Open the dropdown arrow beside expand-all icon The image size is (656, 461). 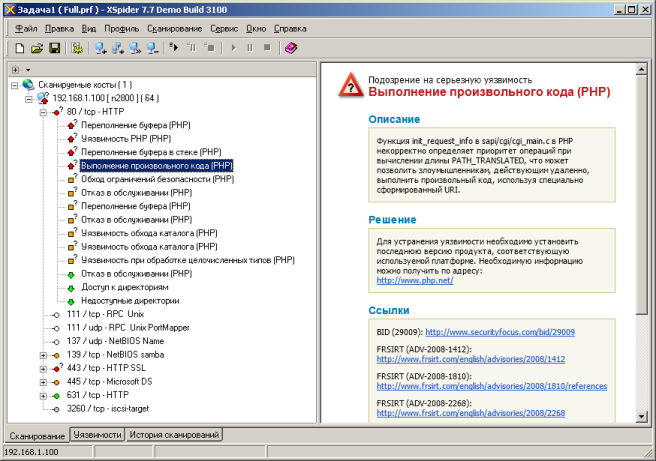click(x=28, y=70)
